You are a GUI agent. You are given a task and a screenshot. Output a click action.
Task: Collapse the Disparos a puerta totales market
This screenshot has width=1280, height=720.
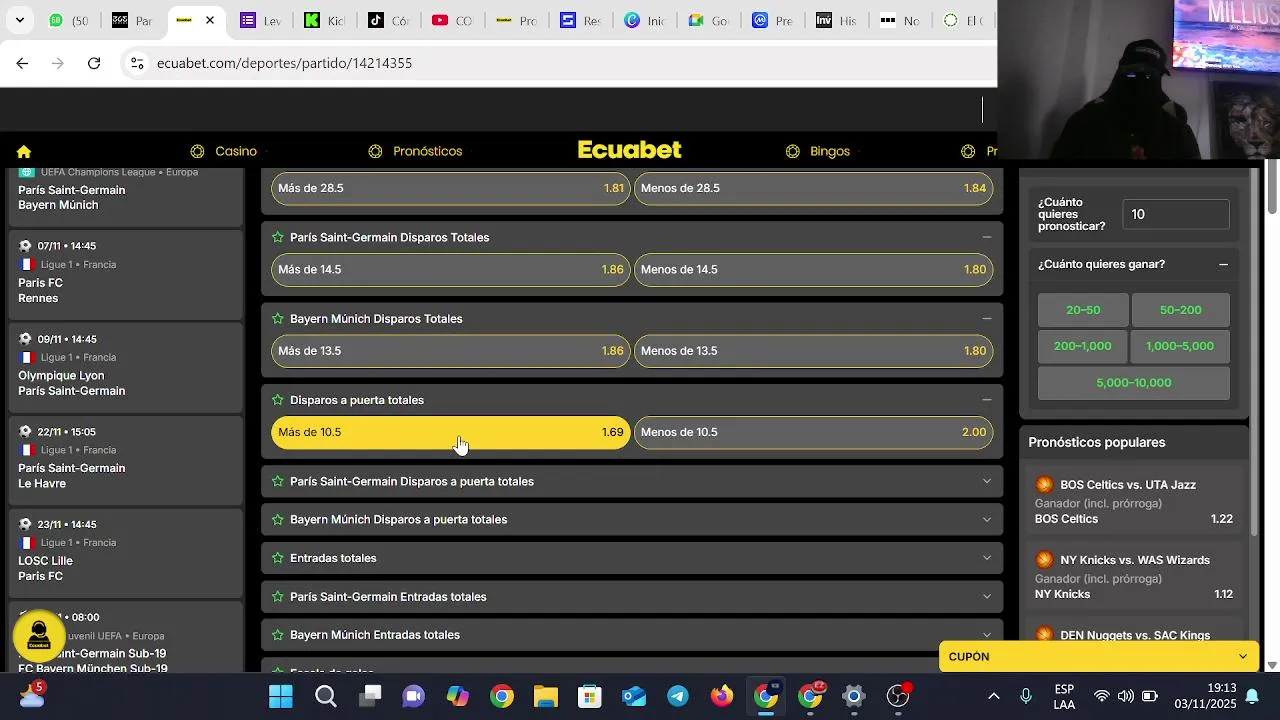click(987, 400)
